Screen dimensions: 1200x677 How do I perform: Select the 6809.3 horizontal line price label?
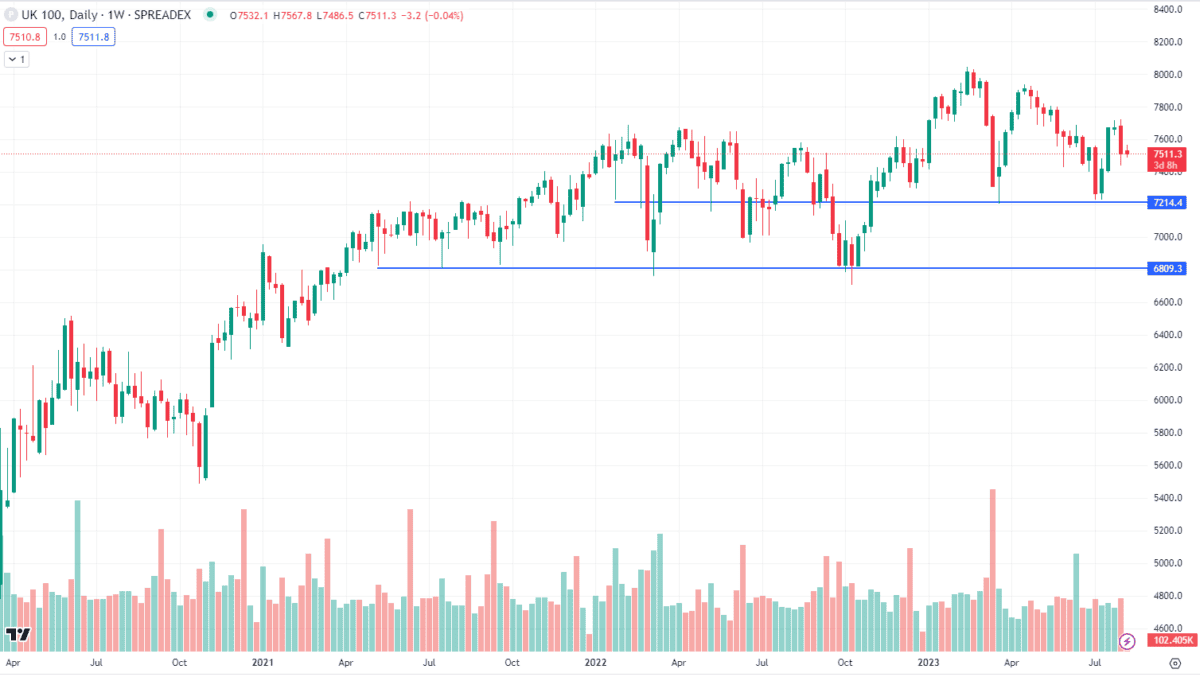pos(1168,268)
